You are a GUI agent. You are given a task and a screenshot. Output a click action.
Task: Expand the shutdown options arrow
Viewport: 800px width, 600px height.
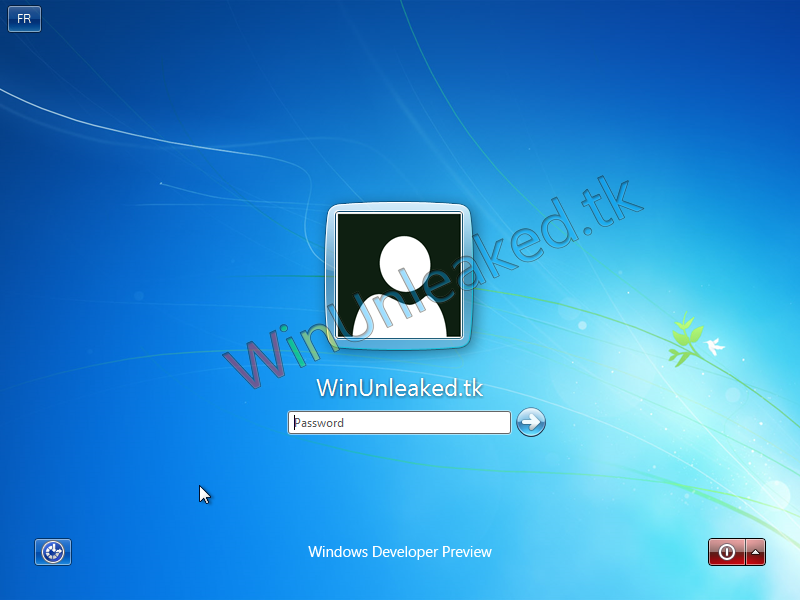tap(756, 552)
